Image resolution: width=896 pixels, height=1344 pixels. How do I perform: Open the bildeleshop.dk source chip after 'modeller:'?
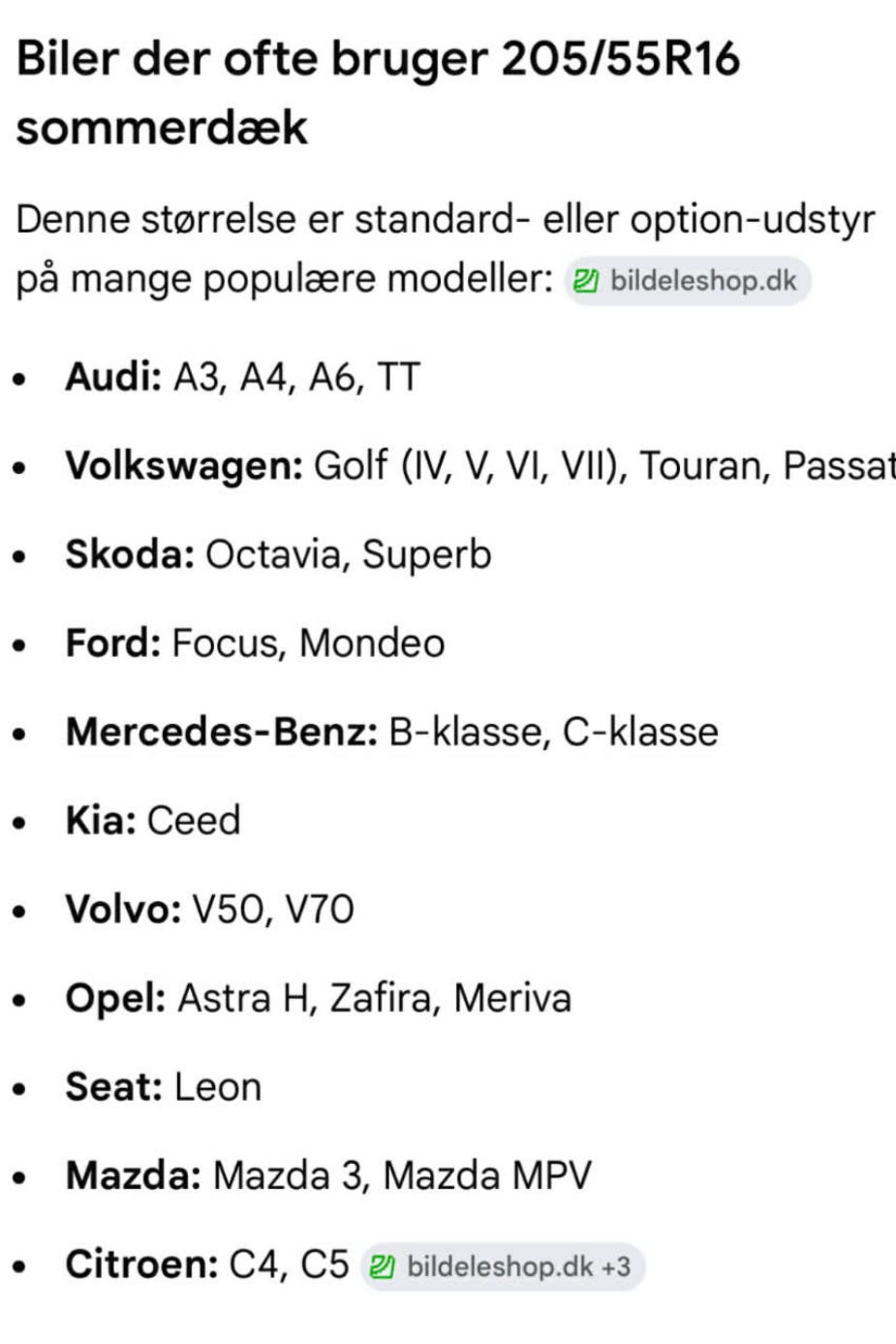tap(688, 282)
